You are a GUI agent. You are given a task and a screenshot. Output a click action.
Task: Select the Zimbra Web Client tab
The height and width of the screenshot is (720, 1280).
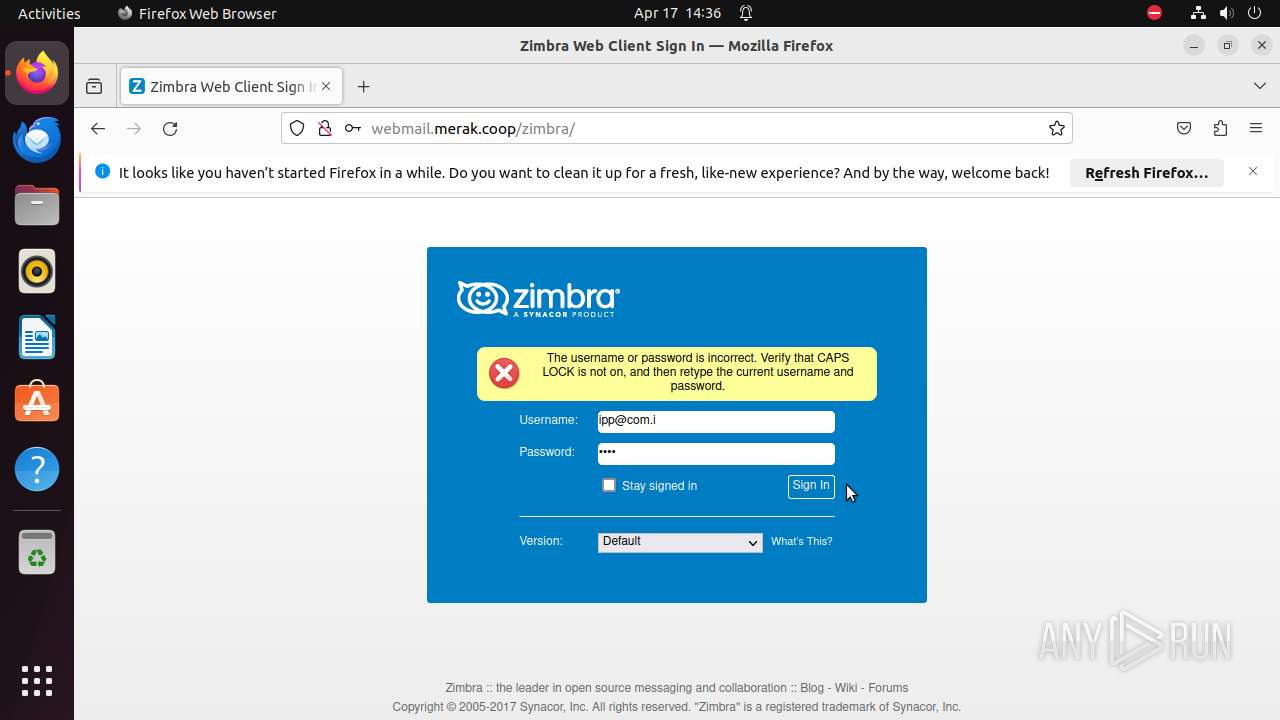[232, 87]
